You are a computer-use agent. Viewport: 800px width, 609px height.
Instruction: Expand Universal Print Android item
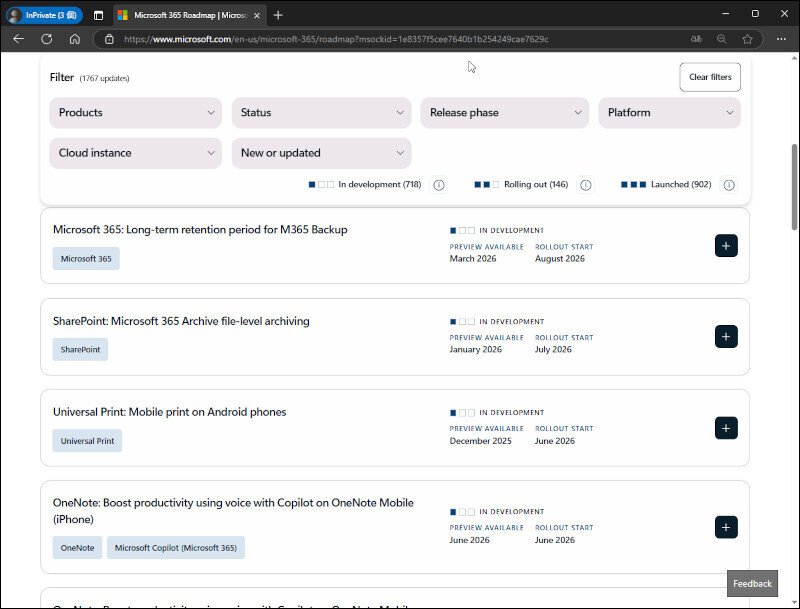tap(726, 428)
